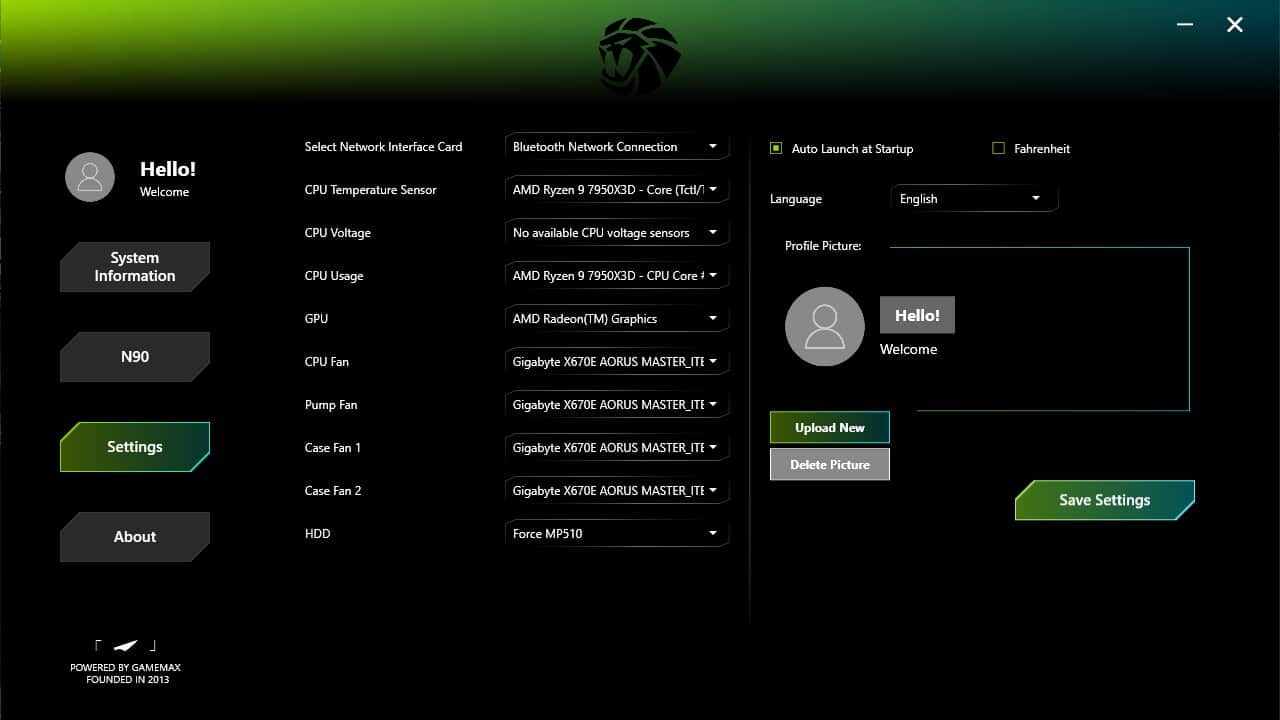Minimize the application window

point(1185,25)
